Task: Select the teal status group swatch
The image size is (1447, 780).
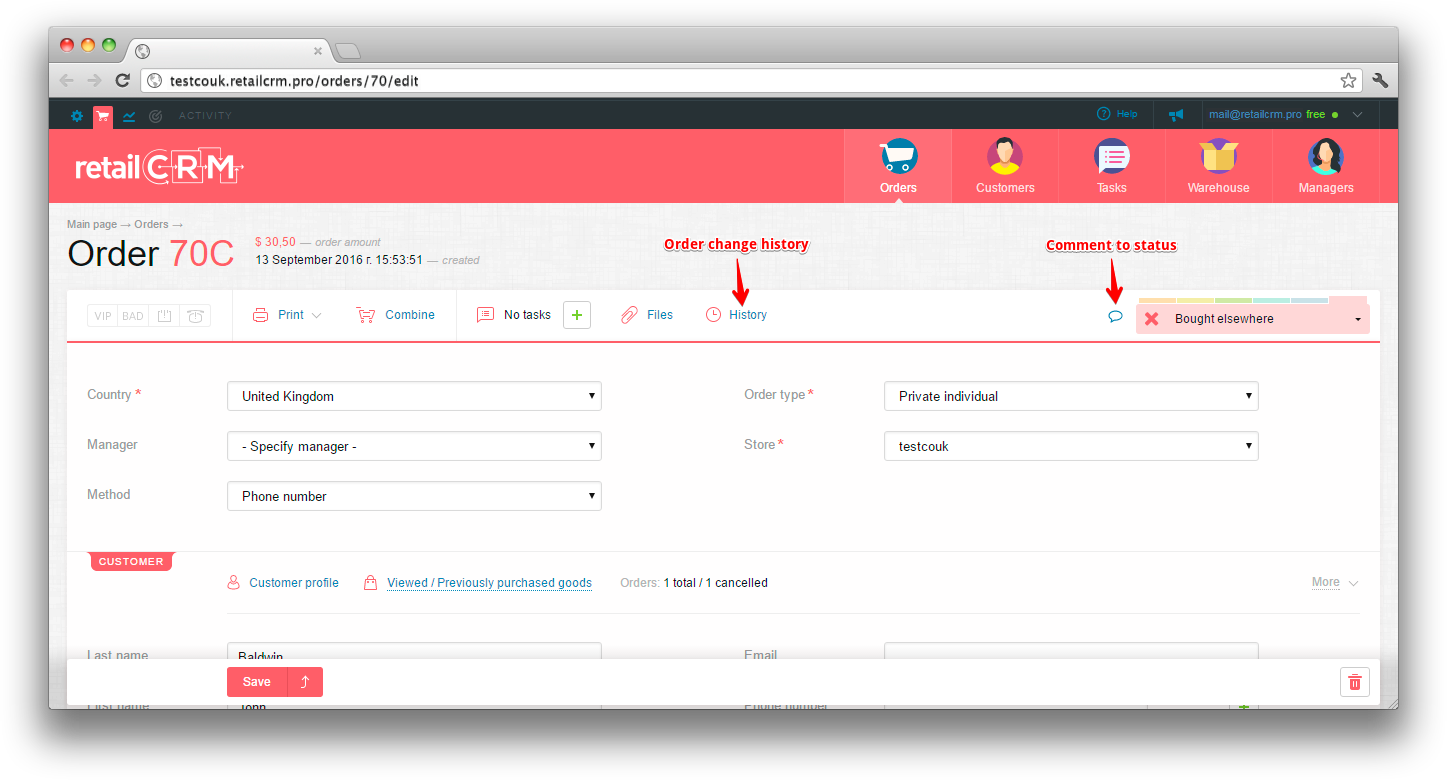Action: click(1271, 300)
